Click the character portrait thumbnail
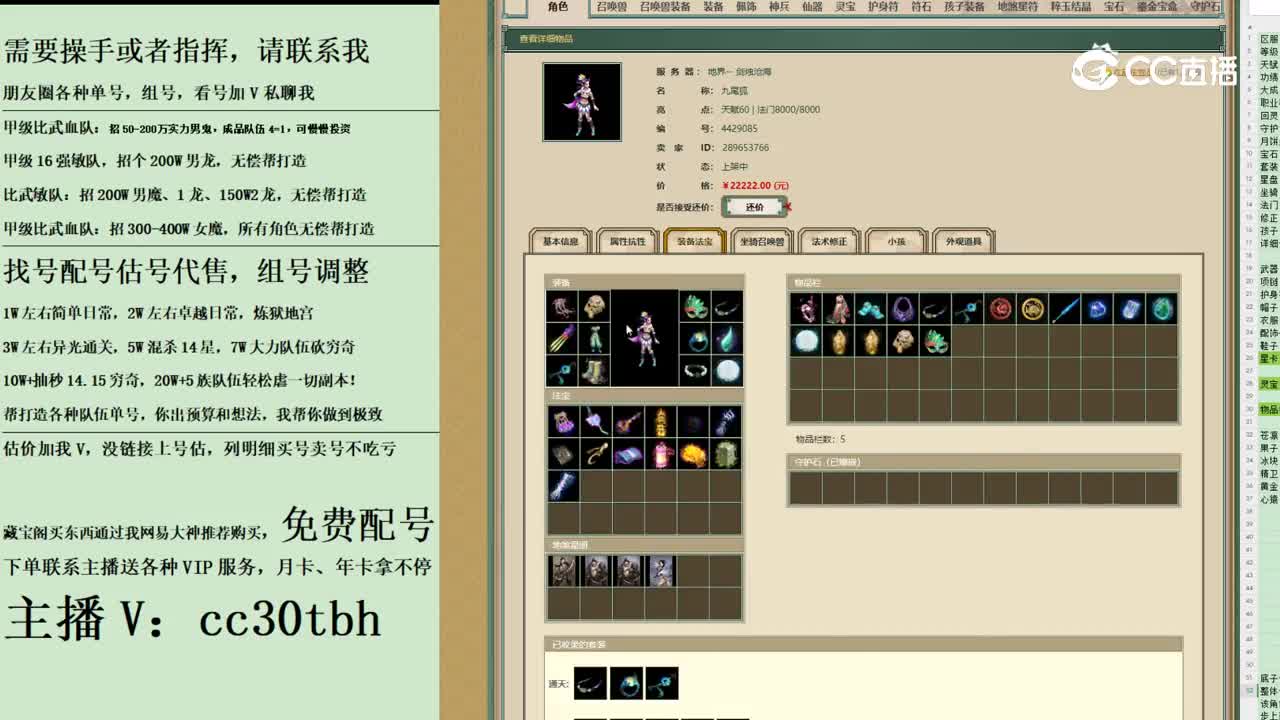Viewport: 1280px width, 720px height. [582, 102]
